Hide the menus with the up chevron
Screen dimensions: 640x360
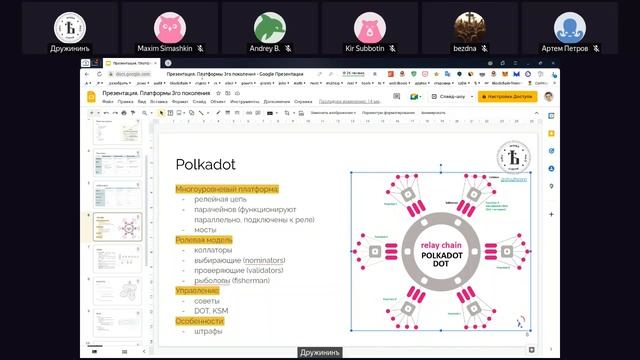tap(536, 113)
